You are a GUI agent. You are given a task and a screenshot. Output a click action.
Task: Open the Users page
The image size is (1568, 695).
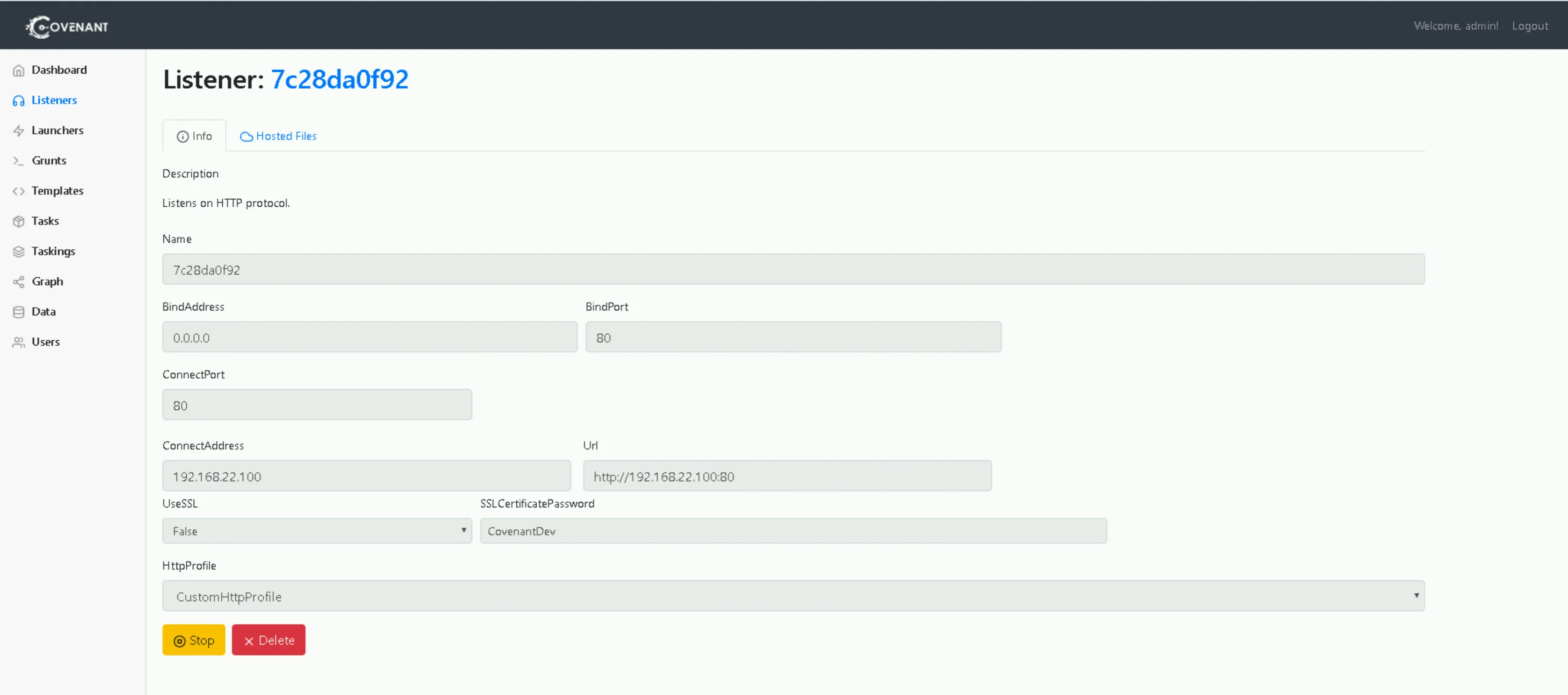coord(46,342)
